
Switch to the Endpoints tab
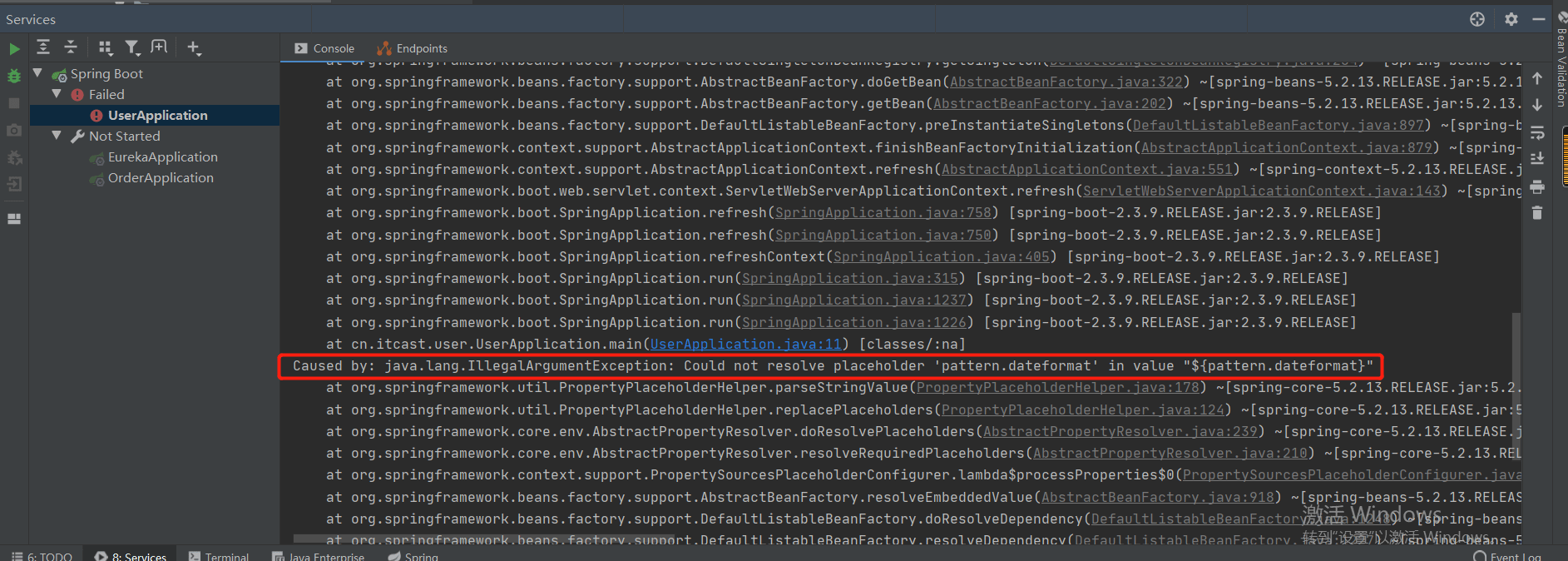coord(412,48)
